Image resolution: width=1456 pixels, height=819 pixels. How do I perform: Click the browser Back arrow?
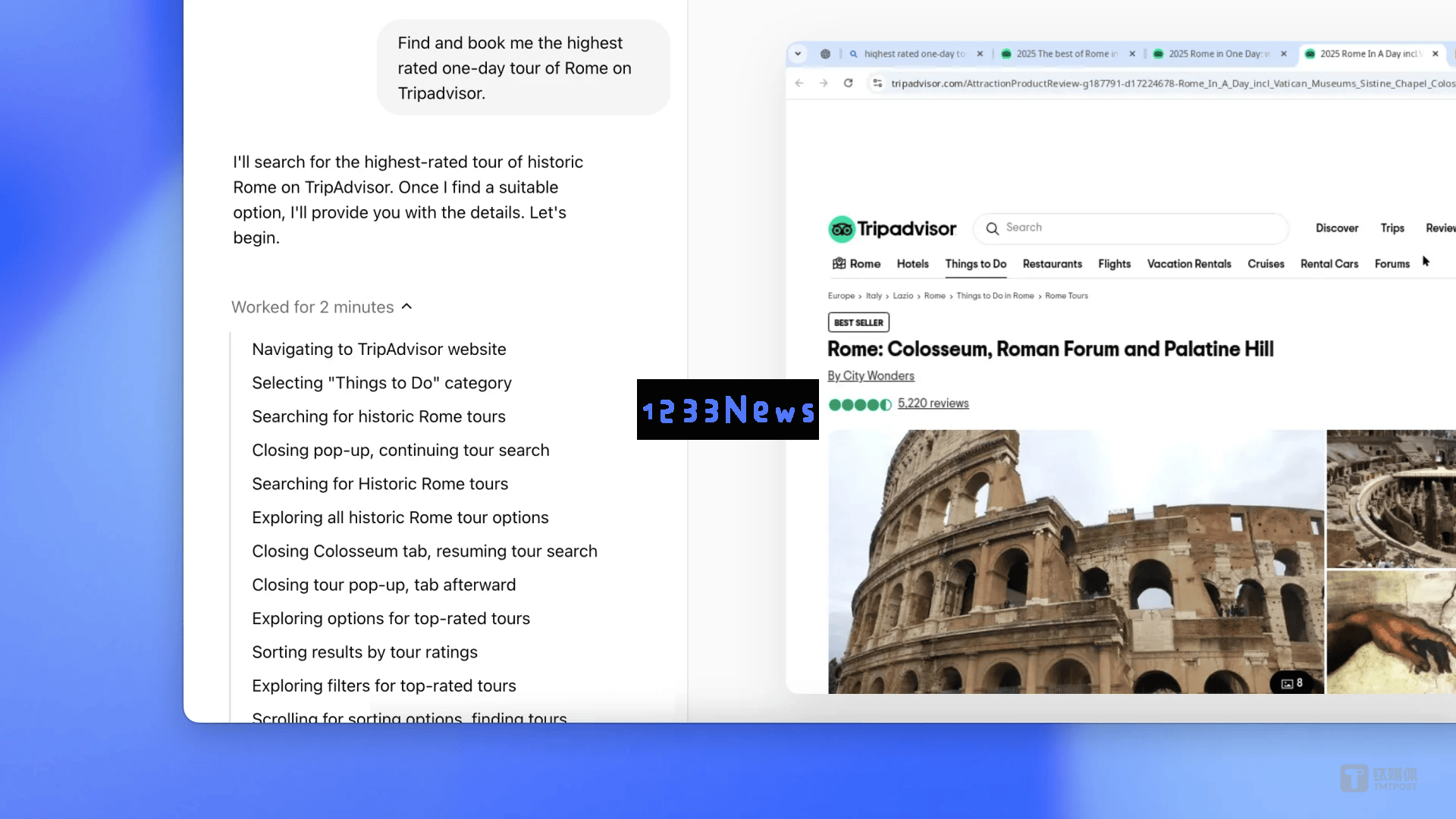799,83
